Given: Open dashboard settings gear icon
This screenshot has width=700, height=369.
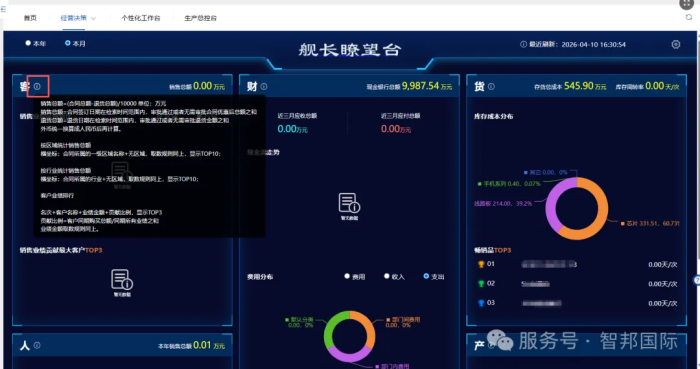Looking at the screenshot, I should 676,44.
